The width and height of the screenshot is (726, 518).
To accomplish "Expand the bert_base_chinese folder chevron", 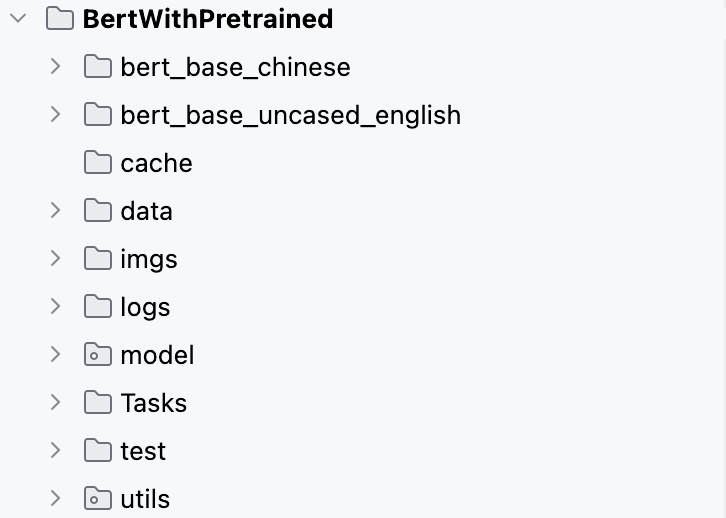I will pyautogui.click(x=56, y=67).
